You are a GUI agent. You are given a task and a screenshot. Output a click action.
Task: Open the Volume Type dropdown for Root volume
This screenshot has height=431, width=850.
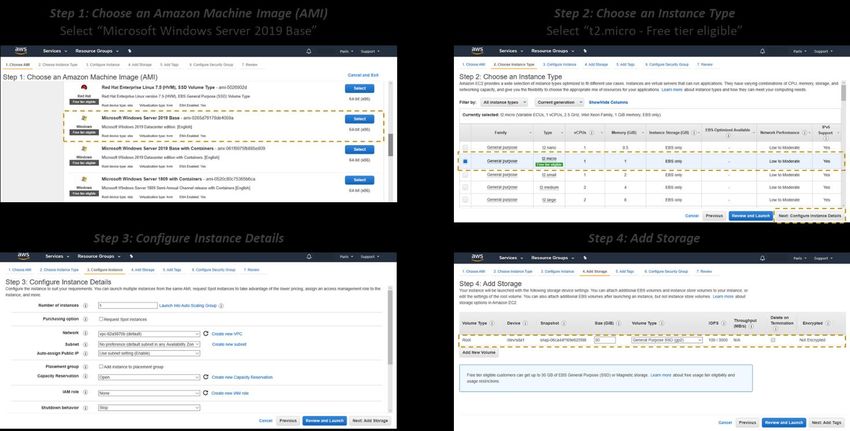(667, 340)
